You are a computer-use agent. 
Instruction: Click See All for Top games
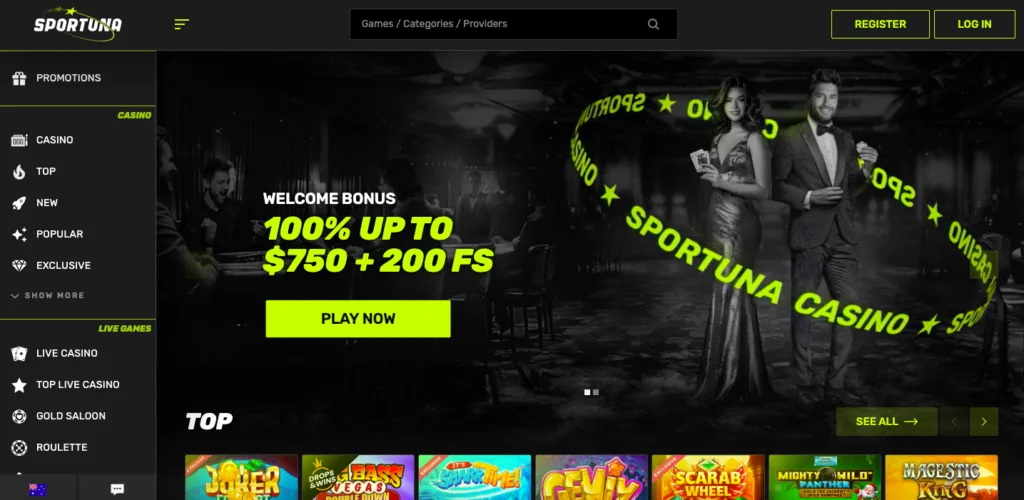pos(886,422)
